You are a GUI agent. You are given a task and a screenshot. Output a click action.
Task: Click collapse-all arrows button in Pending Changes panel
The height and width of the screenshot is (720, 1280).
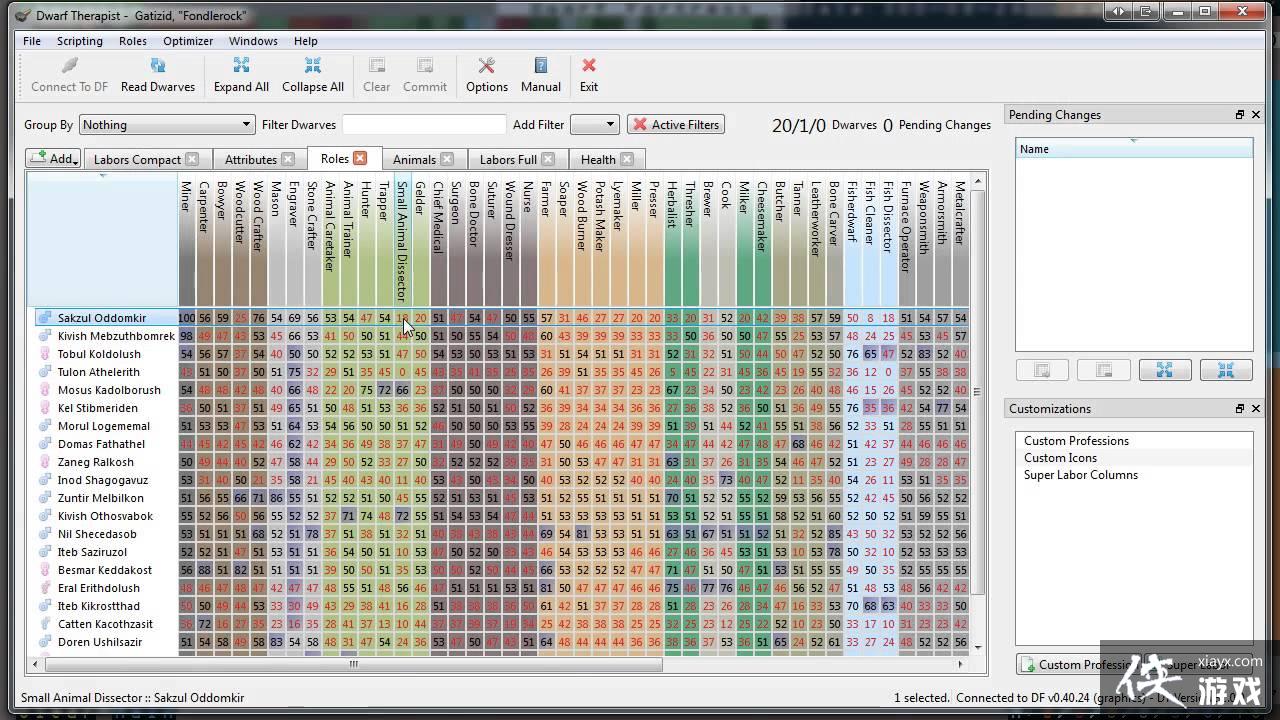pos(1225,370)
